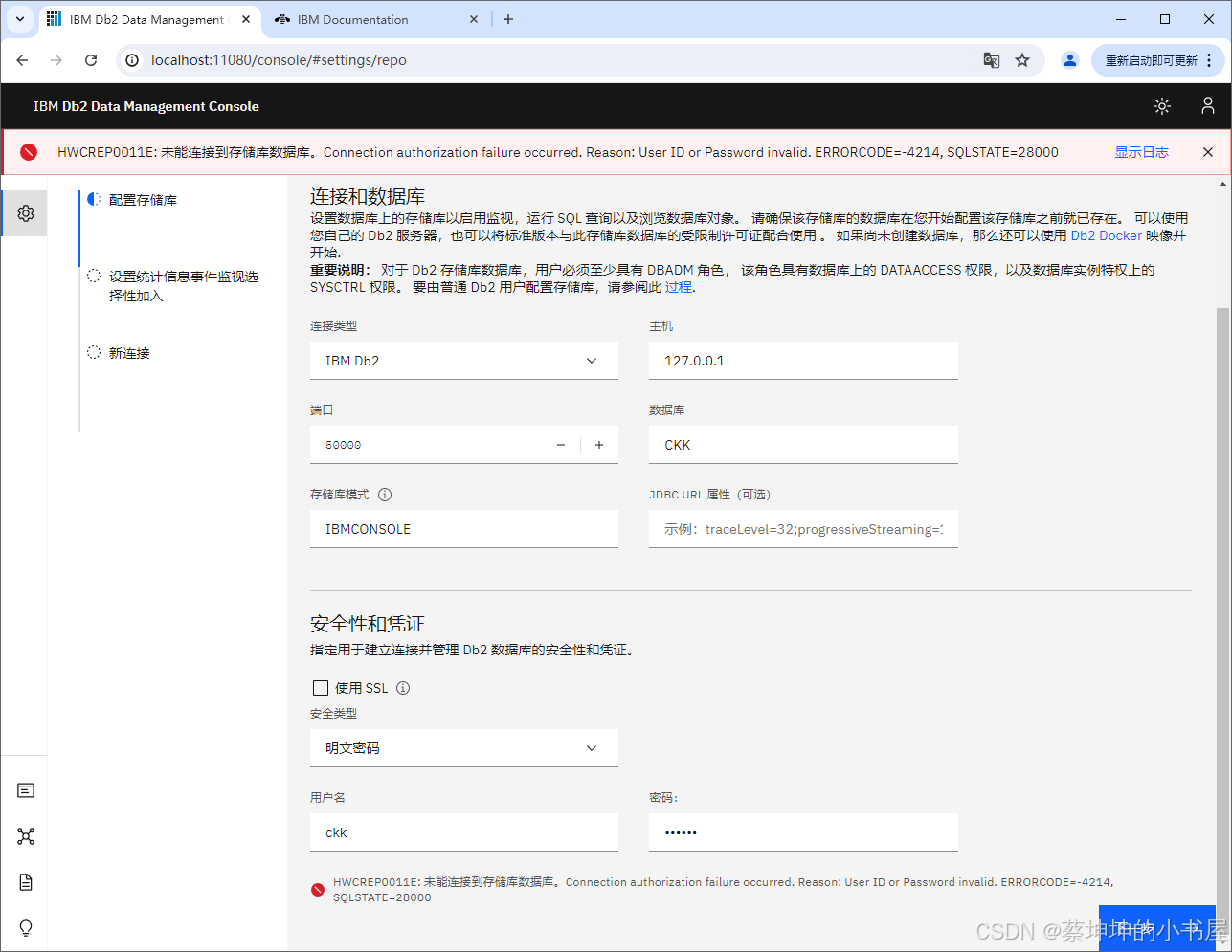Open the site information icon
Viewport: 1232px width, 952px height.
[x=133, y=60]
